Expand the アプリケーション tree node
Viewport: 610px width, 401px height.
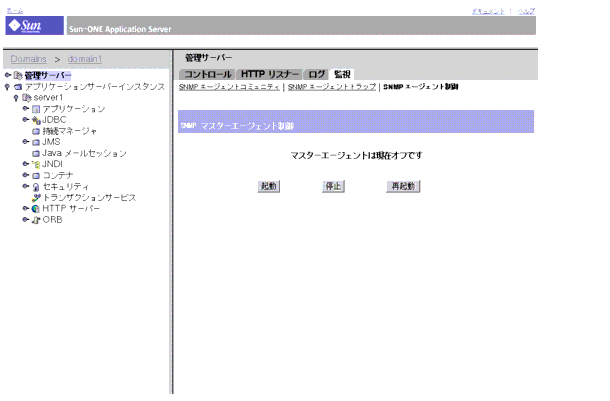(26, 108)
